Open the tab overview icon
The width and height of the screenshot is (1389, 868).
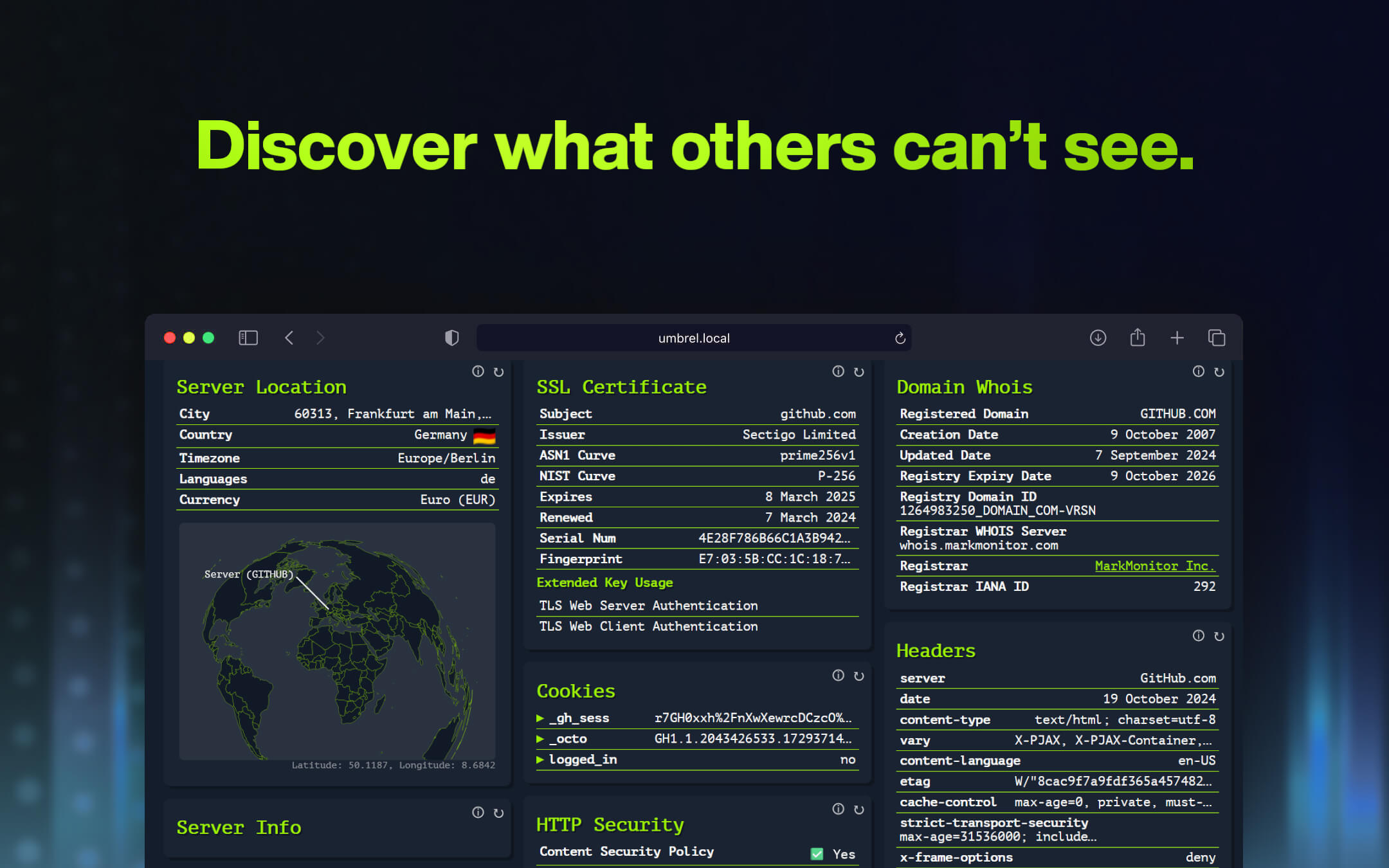[1217, 338]
